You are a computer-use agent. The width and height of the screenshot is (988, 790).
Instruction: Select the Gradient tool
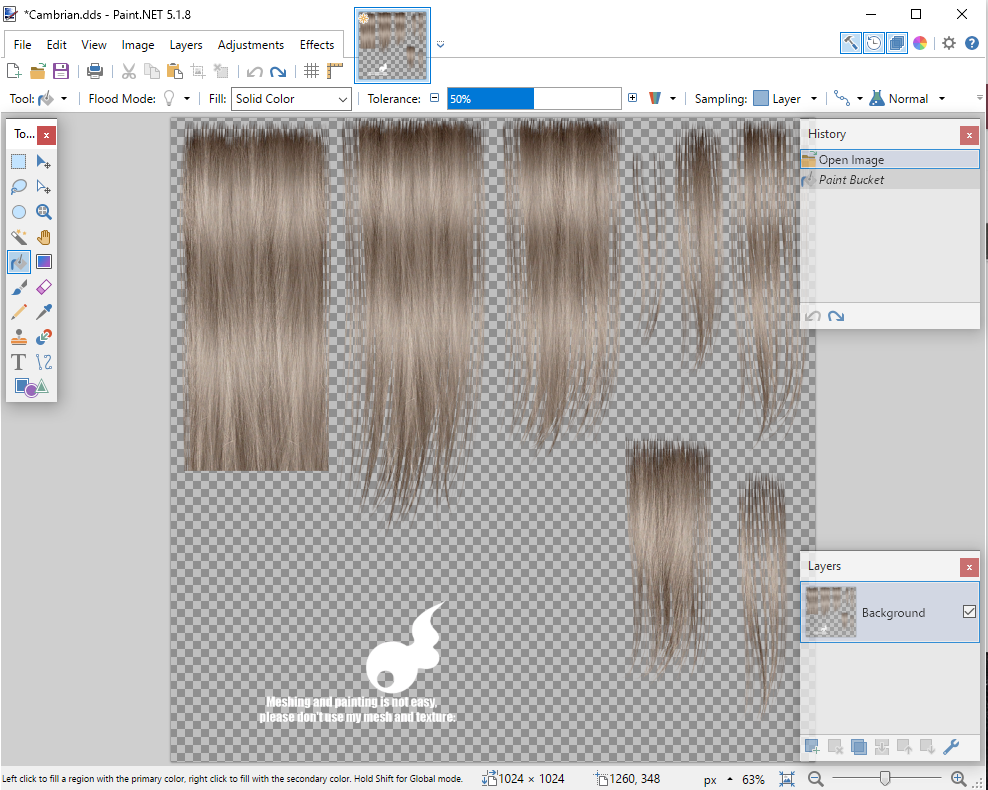click(43, 262)
